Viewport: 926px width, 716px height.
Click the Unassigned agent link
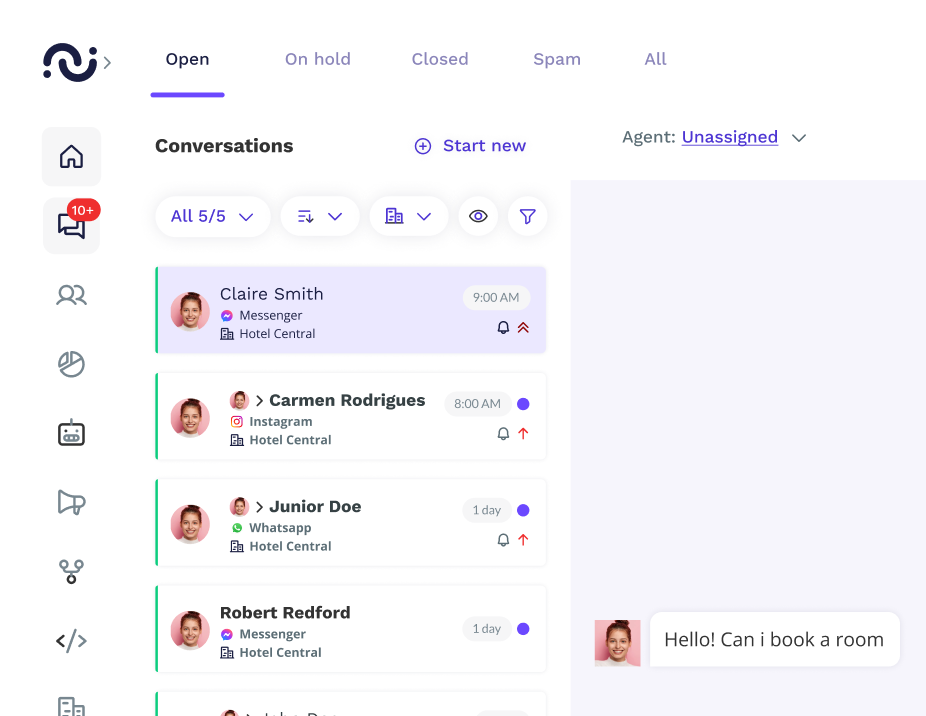coord(730,137)
